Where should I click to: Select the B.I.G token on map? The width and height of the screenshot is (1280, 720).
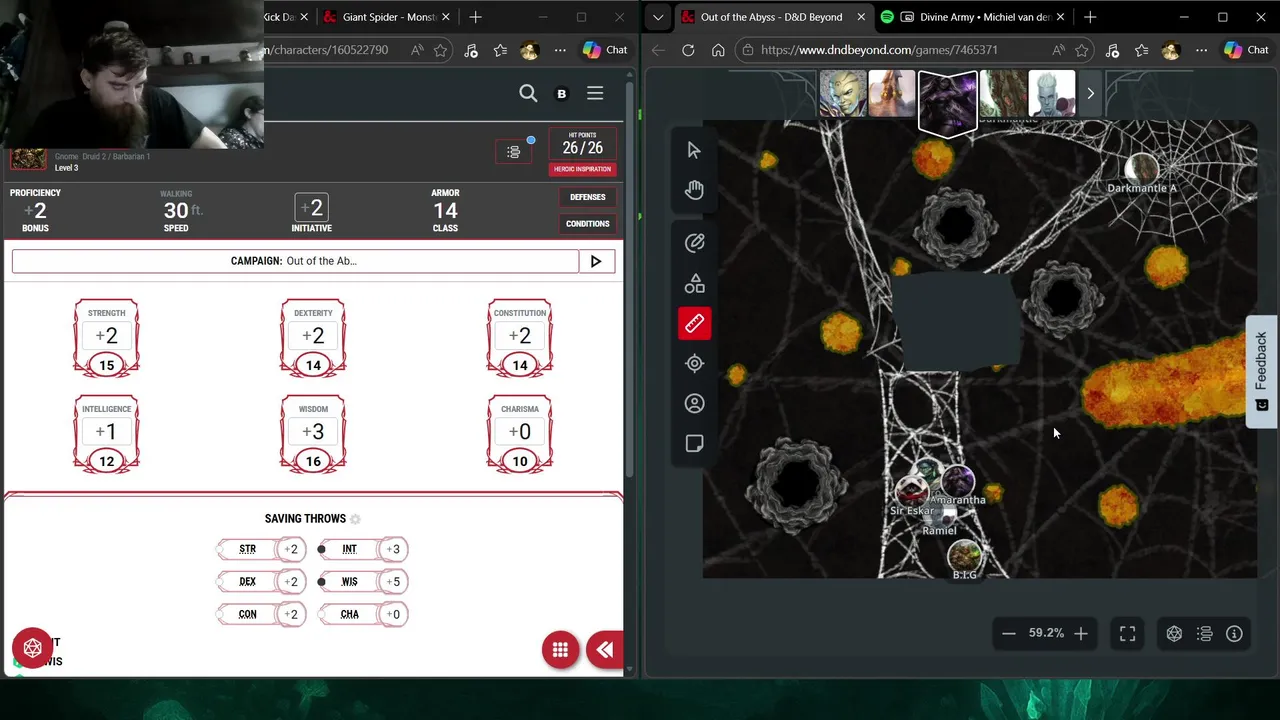tap(965, 555)
